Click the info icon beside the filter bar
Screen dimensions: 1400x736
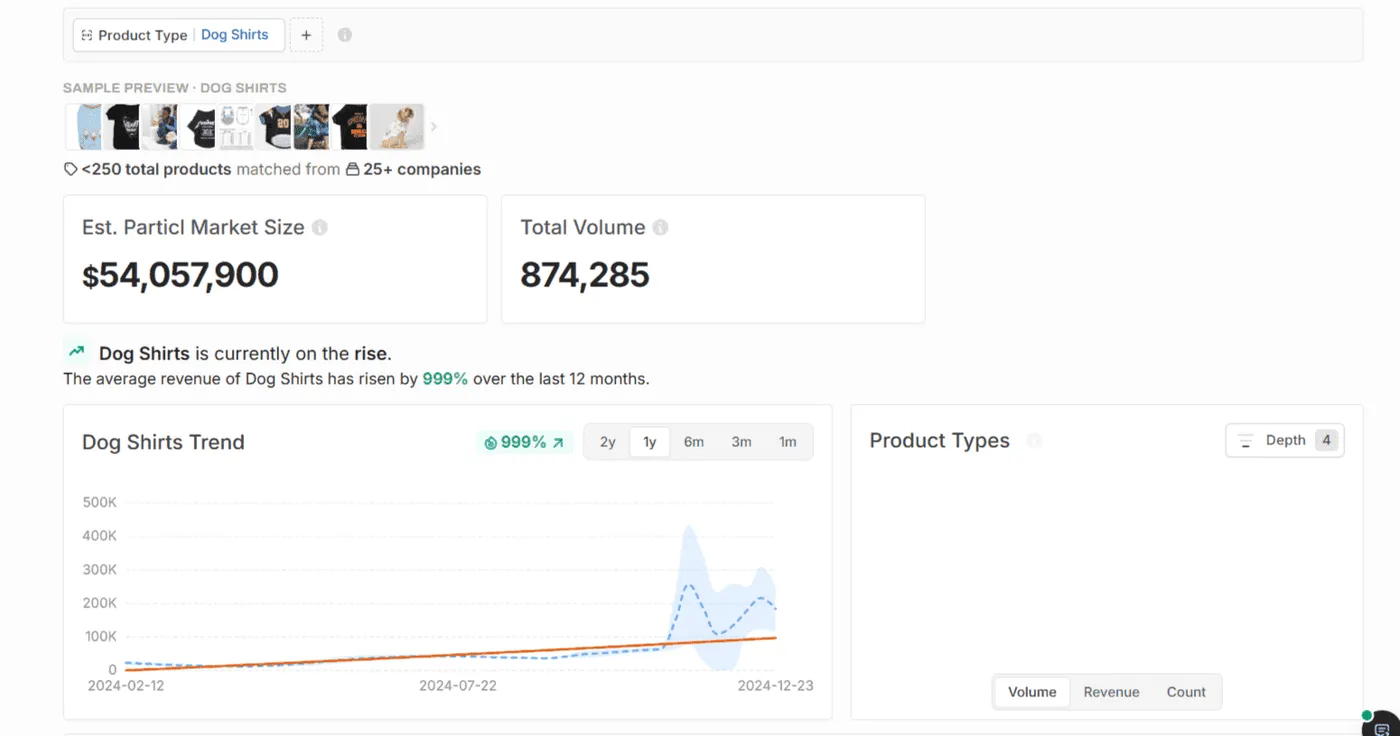click(x=345, y=35)
